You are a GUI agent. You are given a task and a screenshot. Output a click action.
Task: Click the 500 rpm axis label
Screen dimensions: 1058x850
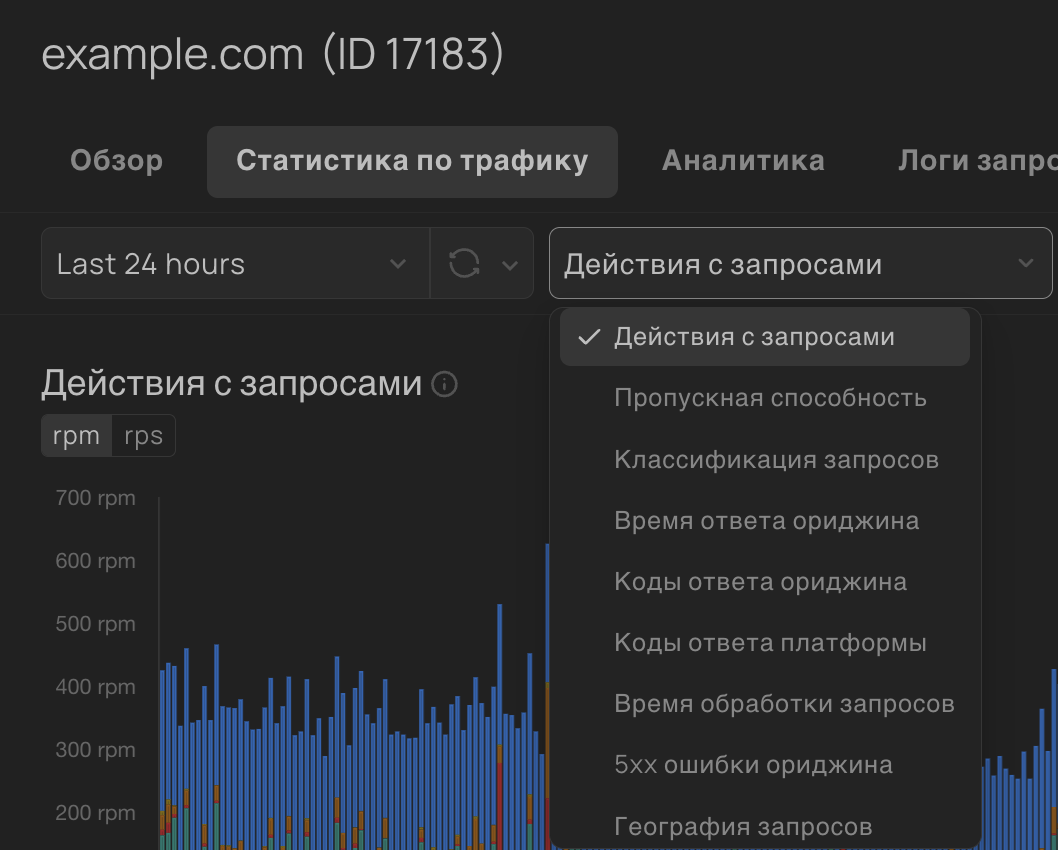click(x=95, y=624)
